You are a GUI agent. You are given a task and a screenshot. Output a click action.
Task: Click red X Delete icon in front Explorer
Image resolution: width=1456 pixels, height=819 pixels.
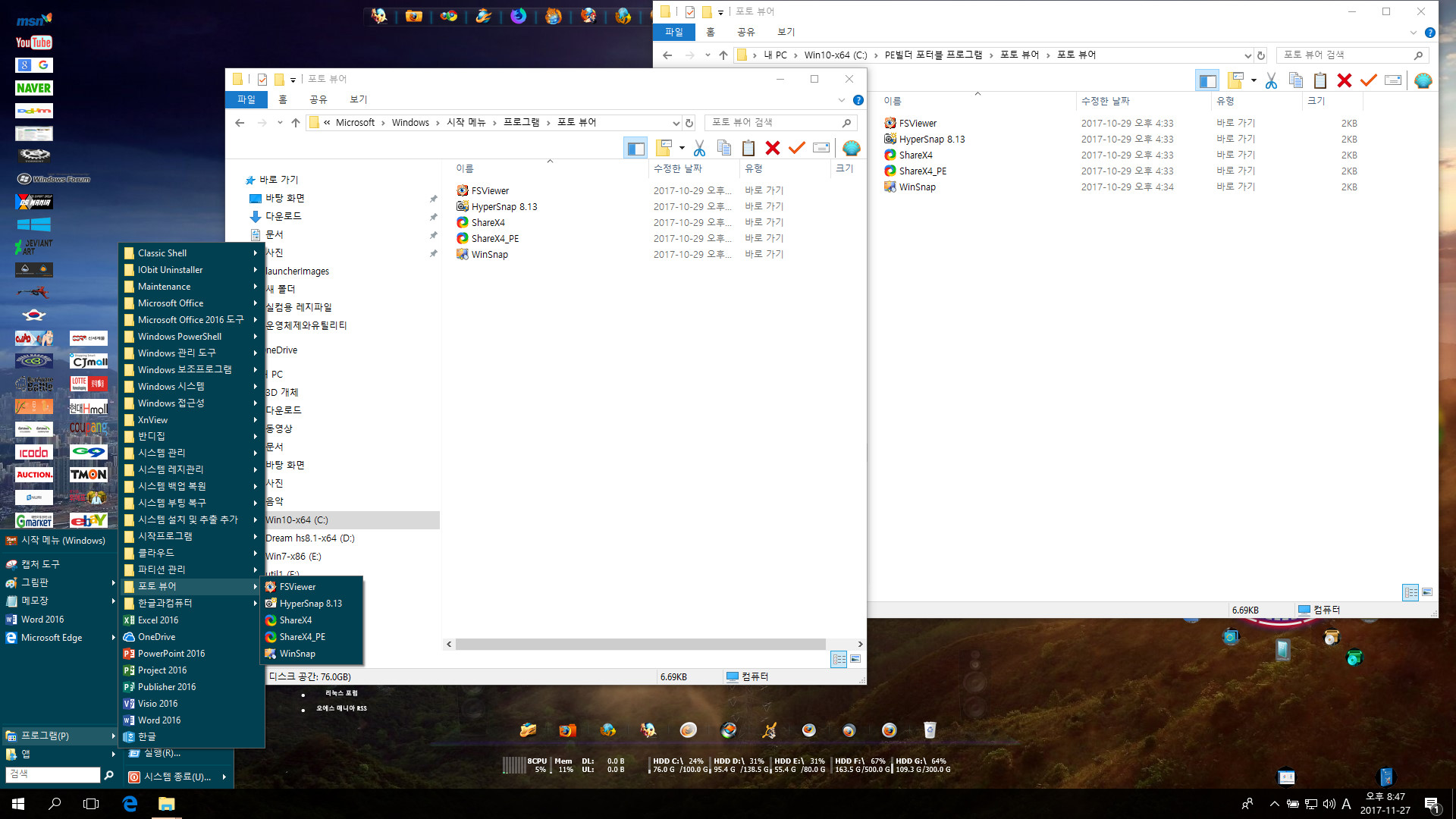tap(773, 148)
